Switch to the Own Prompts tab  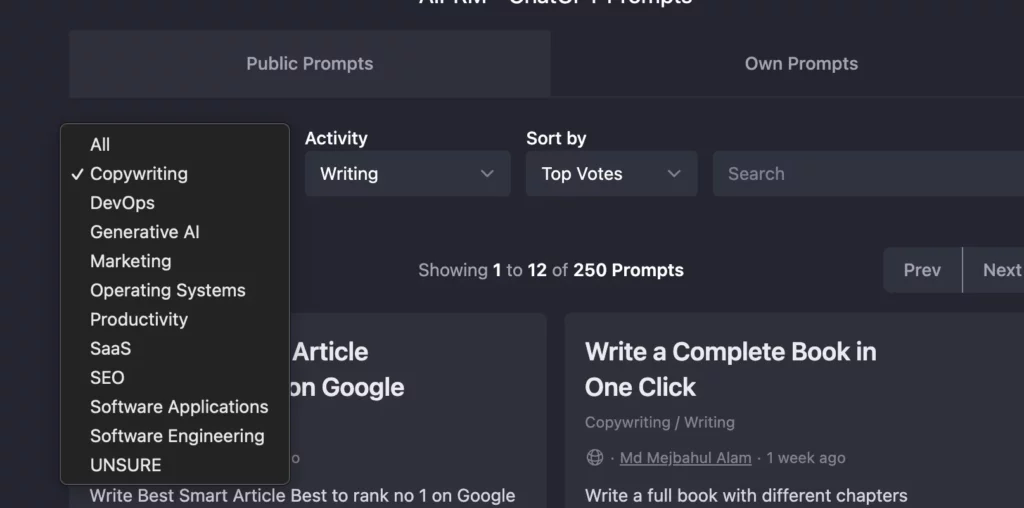(801, 64)
